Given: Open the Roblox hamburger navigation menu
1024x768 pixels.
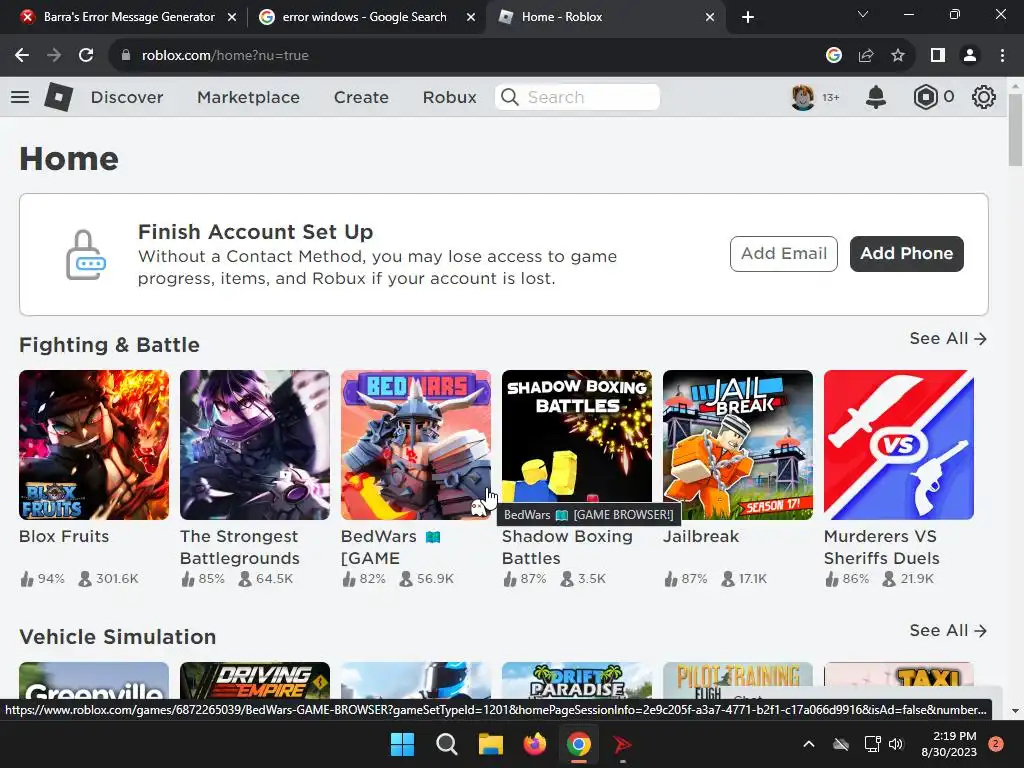Looking at the screenshot, I should point(20,97).
